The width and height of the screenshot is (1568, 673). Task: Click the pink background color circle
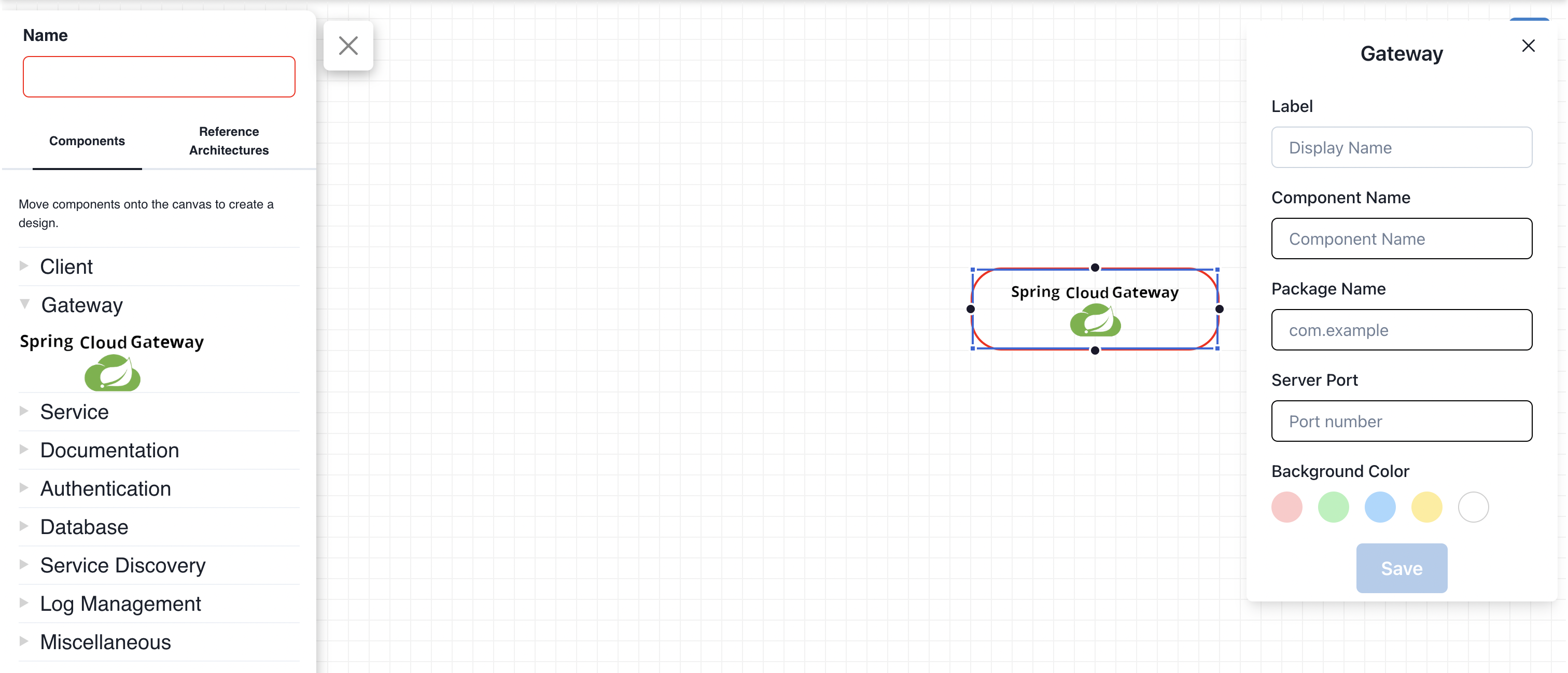coord(1287,507)
